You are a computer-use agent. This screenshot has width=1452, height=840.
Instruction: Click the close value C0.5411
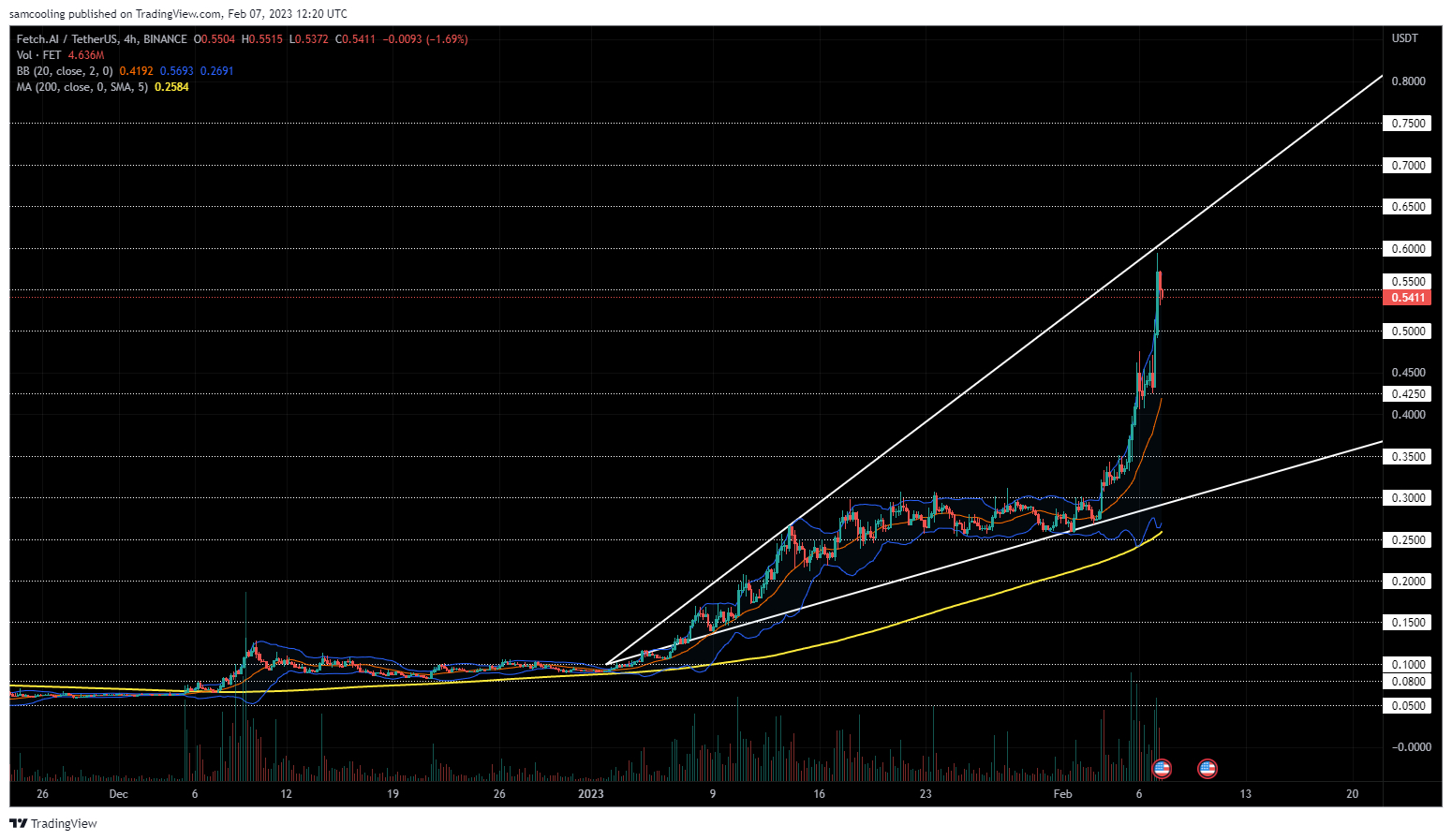click(x=354, y=39)
